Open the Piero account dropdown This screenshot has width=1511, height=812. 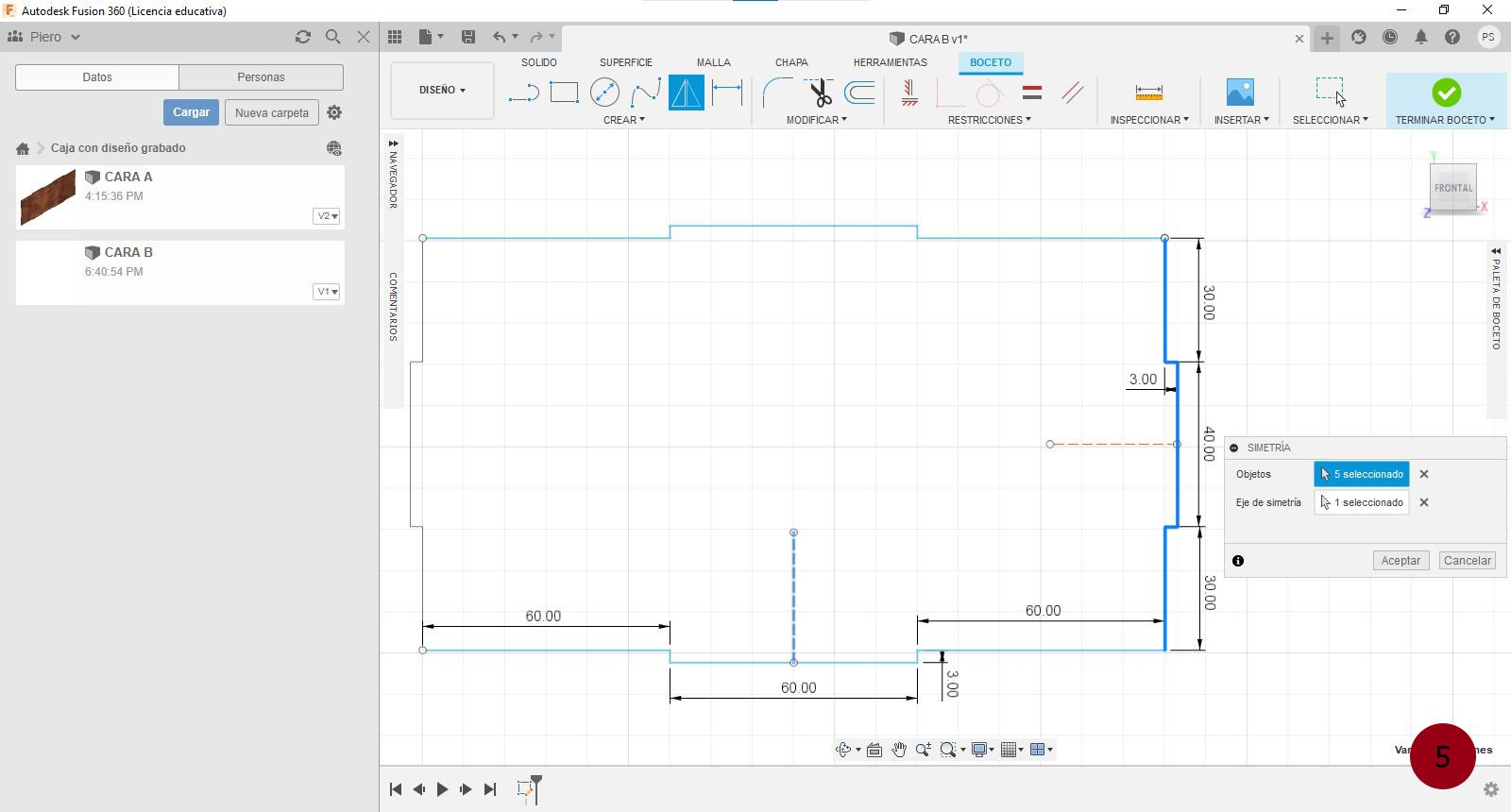(x=44, y=37)
